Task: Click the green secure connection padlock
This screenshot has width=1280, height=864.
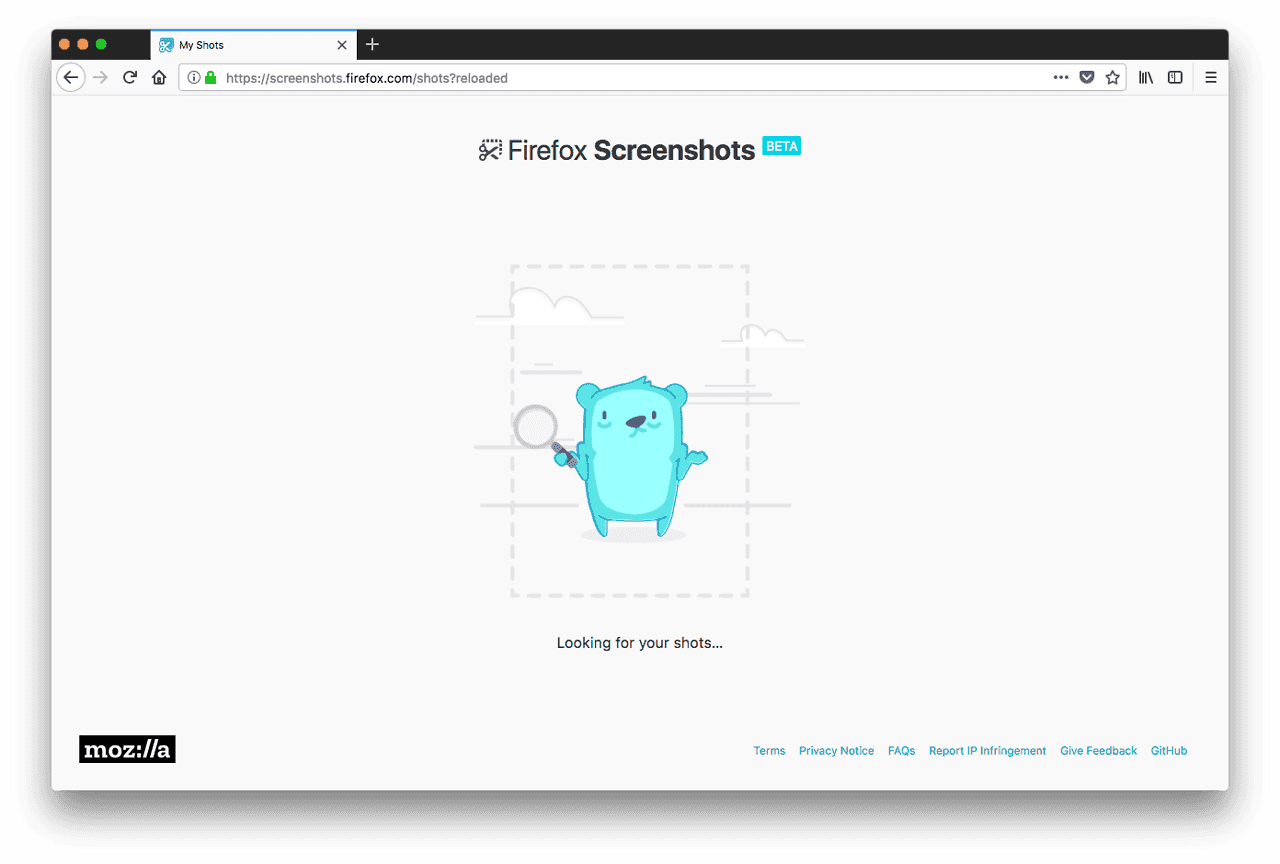Action: [x=210, y=78]
